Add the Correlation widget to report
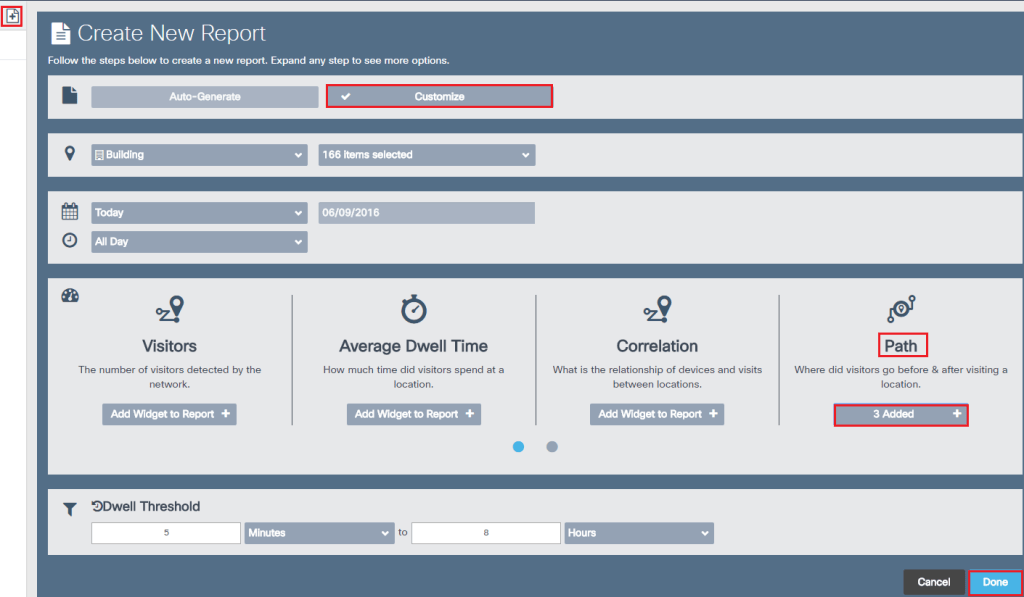 (x=657, y=414)
